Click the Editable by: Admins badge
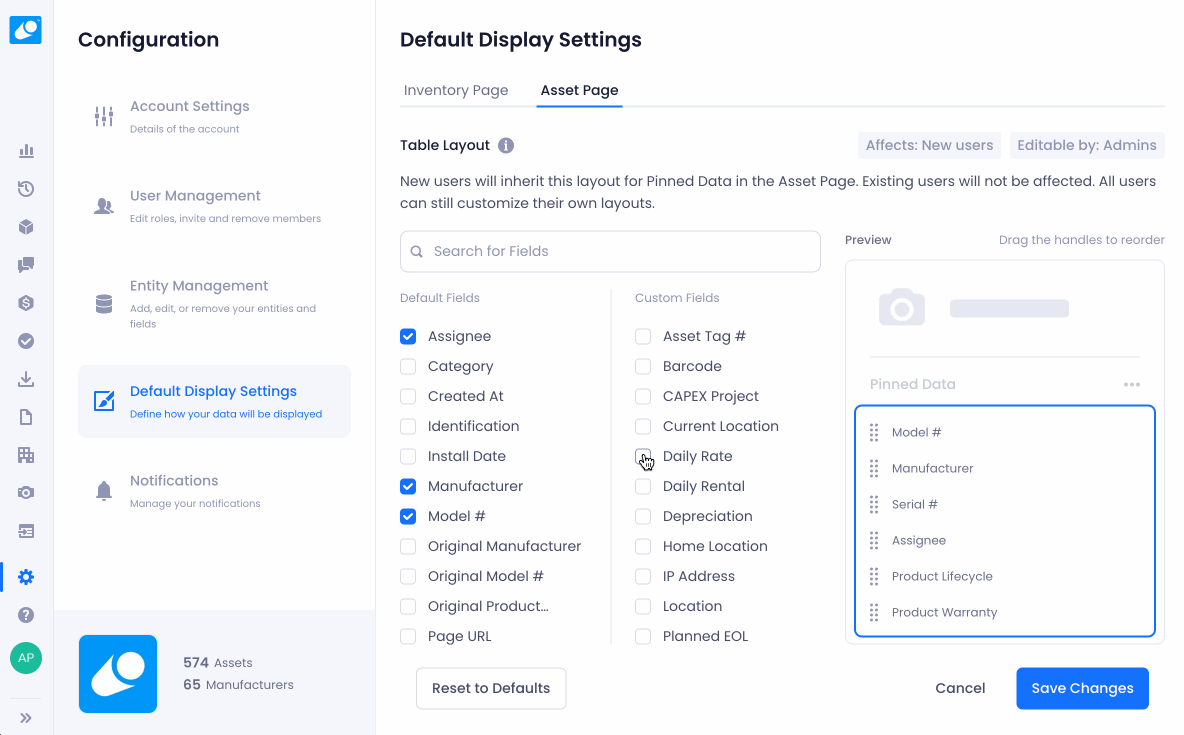The width and height of the screenshot is (1184, 735). click(x=1087, y=145)
